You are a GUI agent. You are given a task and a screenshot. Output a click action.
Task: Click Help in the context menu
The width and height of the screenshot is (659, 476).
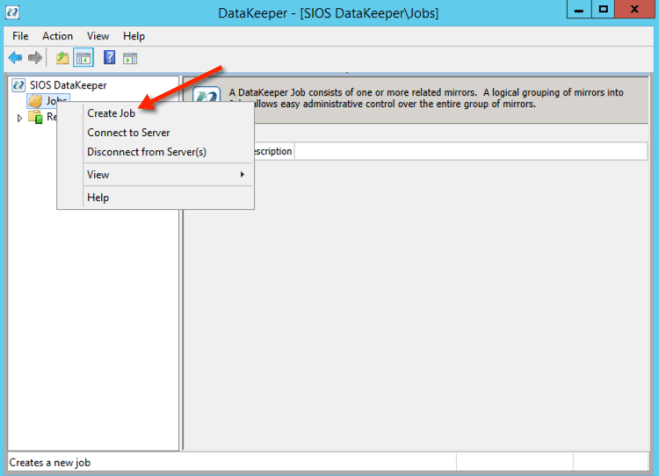pos(98,197)
